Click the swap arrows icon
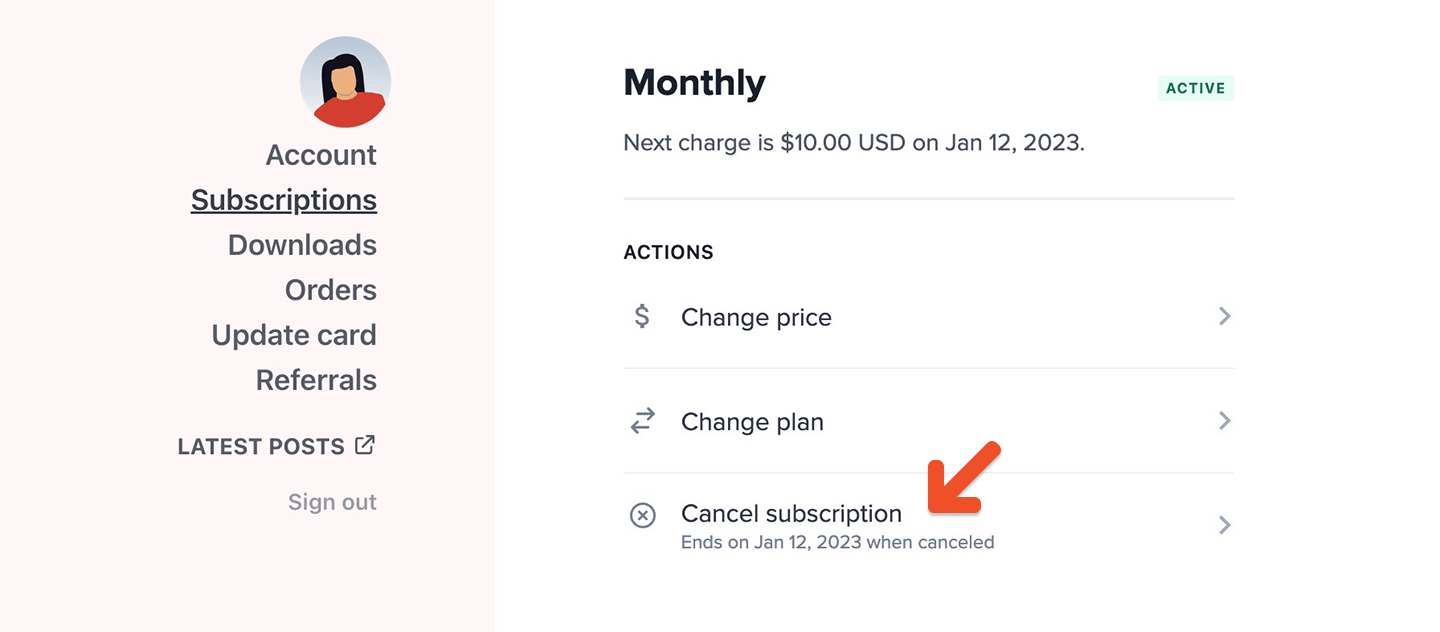Viewport: 1440px width, 632px height. click(642, 421)
